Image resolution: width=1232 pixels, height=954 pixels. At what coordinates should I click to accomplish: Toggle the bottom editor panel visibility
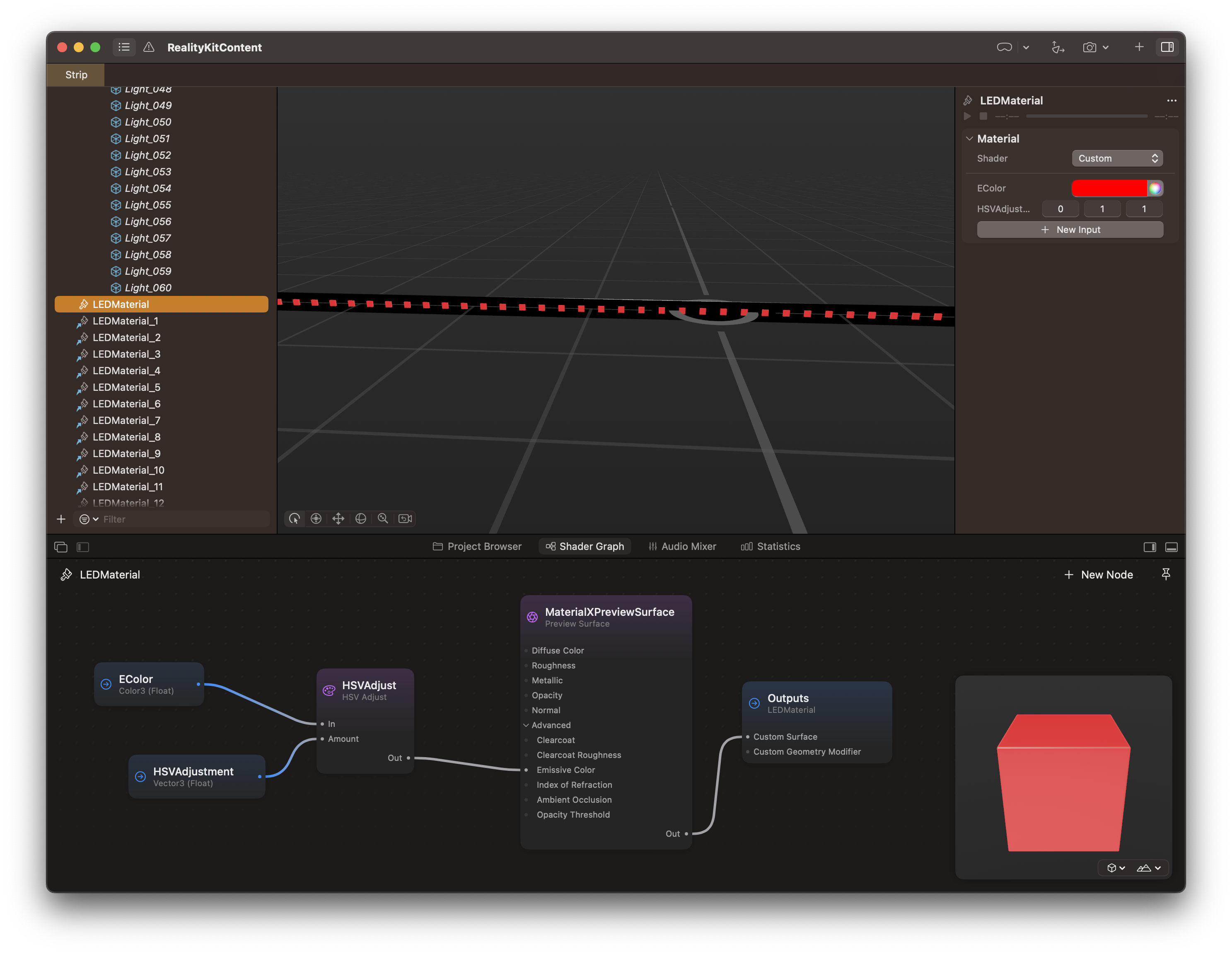pos(1172,547)
